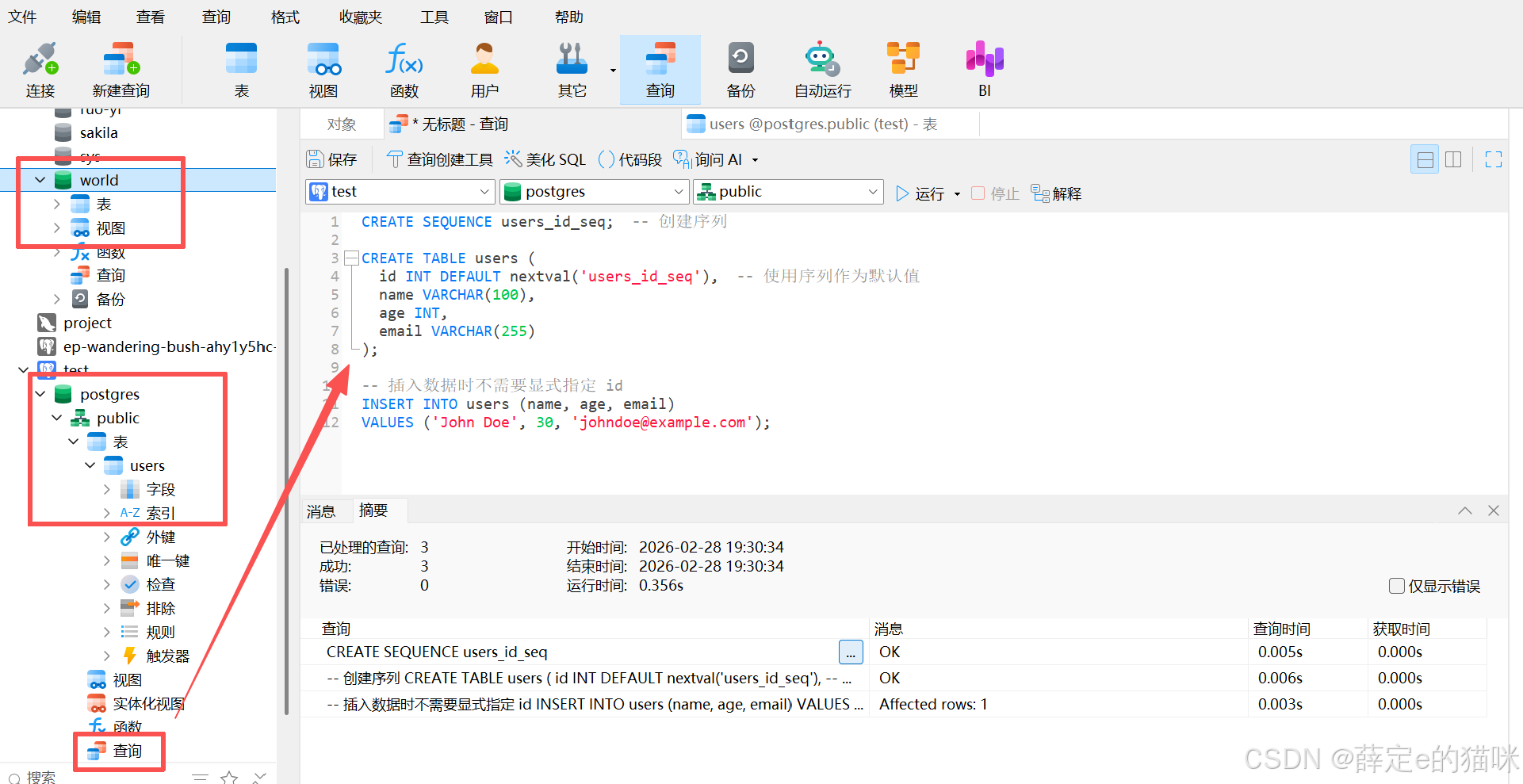1523x784 pixels.
Task: Click the favorite star icon below tree
Action: 229,778
